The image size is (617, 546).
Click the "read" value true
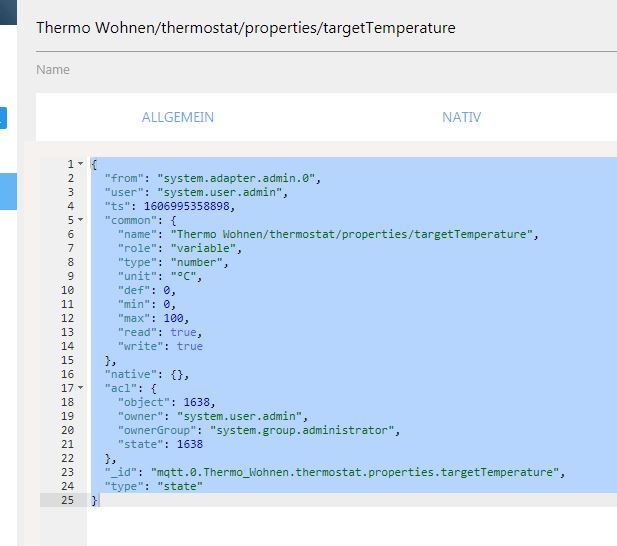(183, 332)
